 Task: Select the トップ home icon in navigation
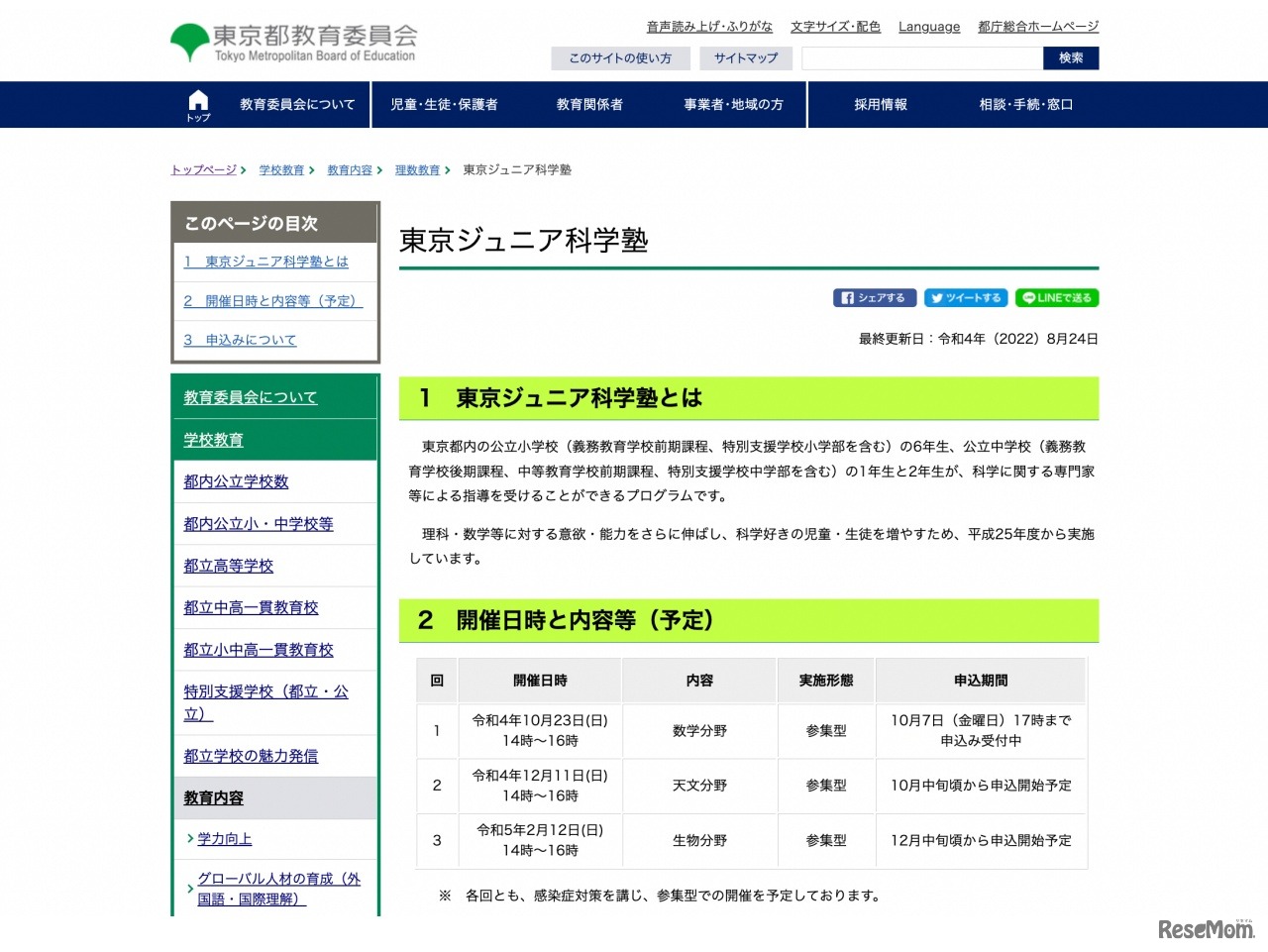(x=198, y=103)
